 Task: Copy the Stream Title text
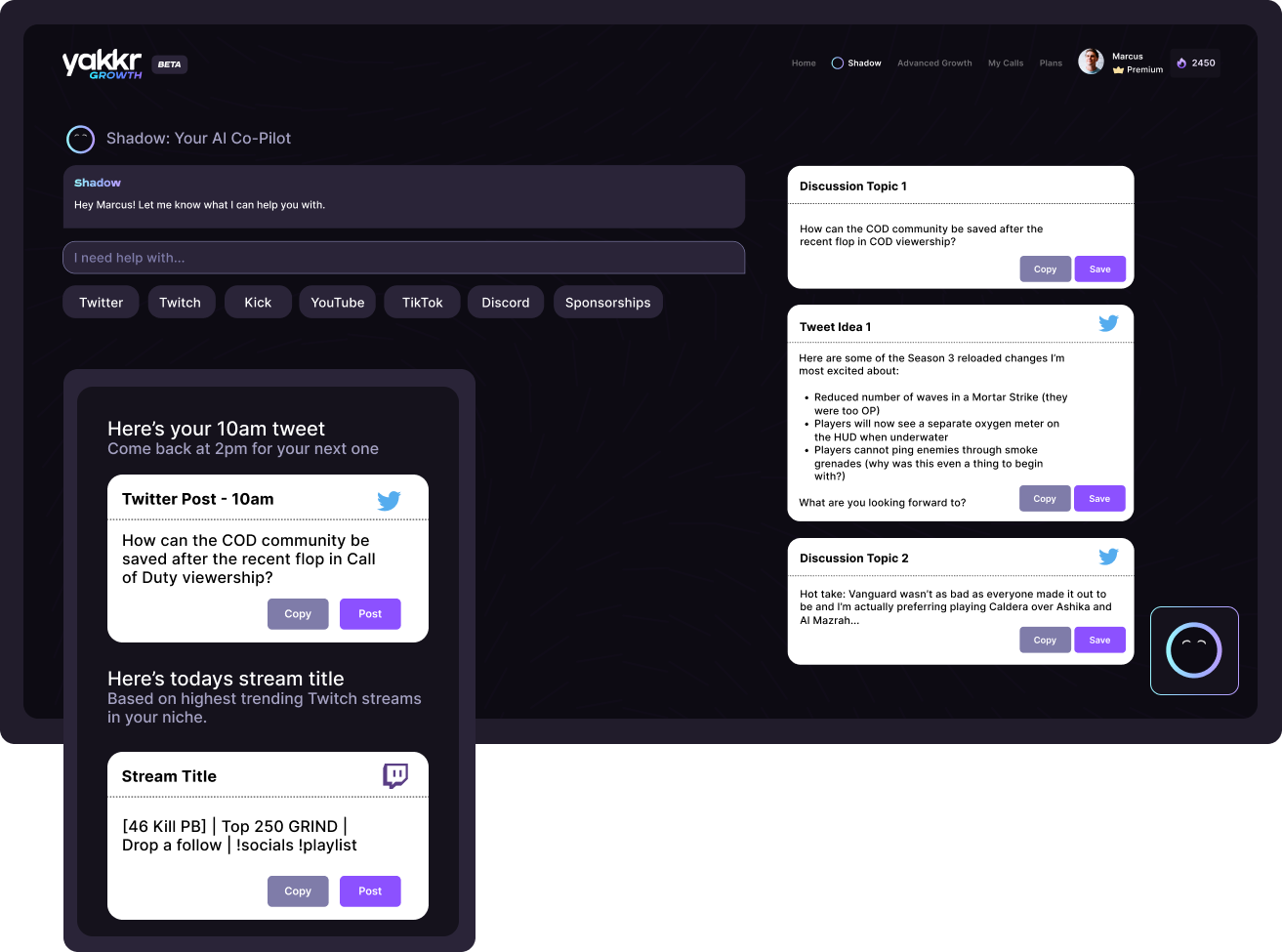click(x=298, y=891)
